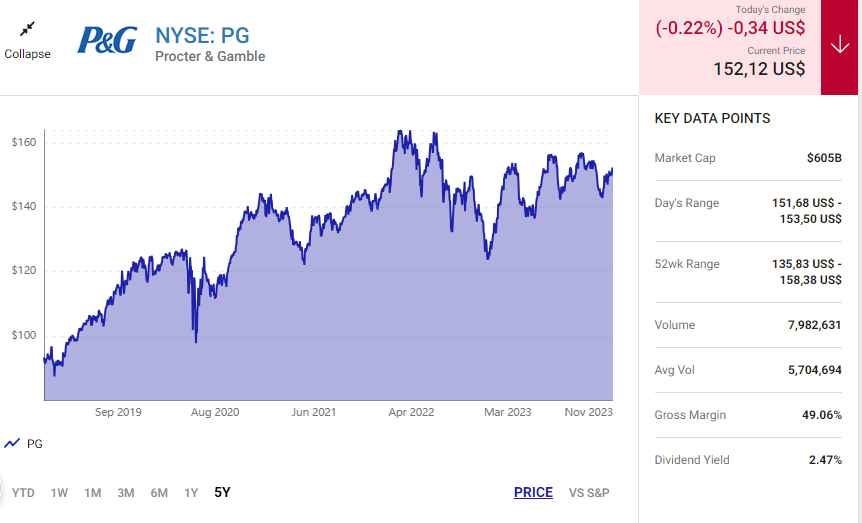862x523 pixels.
Task: Click the Procter & Gamble company name
Action: point(210,57)
